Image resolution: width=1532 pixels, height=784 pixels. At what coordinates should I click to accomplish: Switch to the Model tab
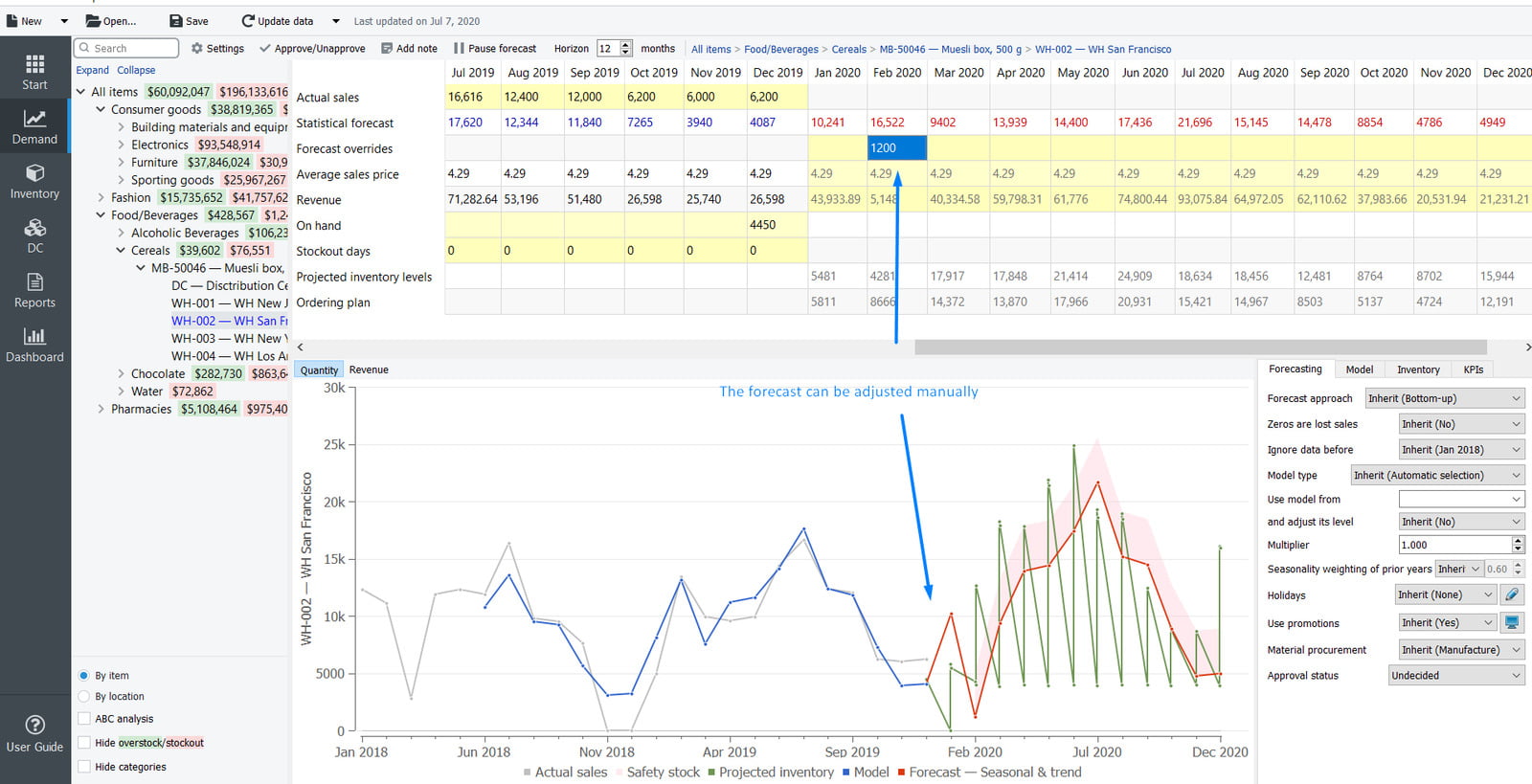1359,370
